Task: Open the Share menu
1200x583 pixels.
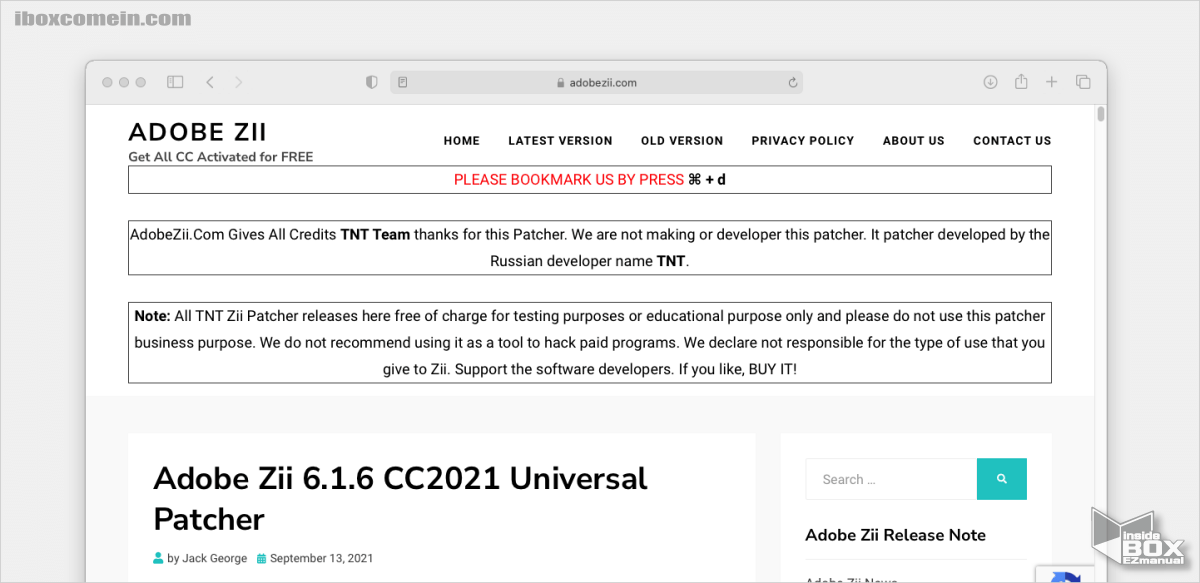Action: click(x=1021, y=82)
